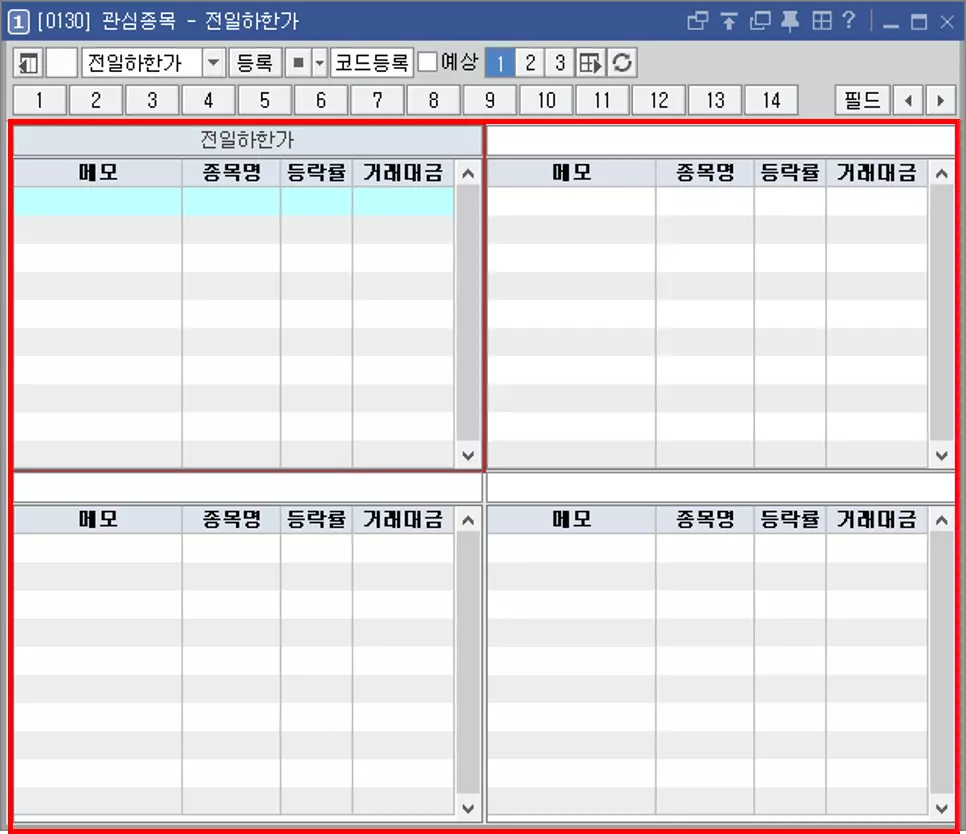
Task: Switch to group tab 1
Action: (x=40, y=100)
